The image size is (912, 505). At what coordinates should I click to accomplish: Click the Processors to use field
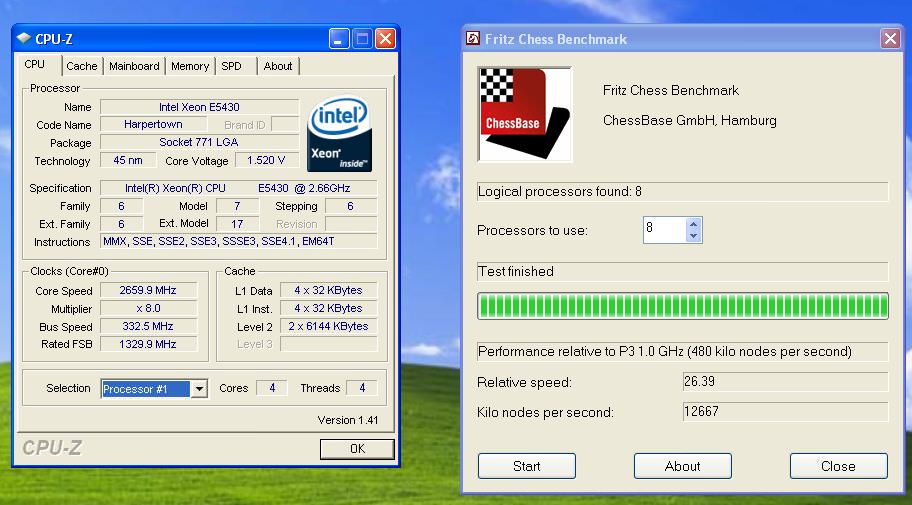664,230
